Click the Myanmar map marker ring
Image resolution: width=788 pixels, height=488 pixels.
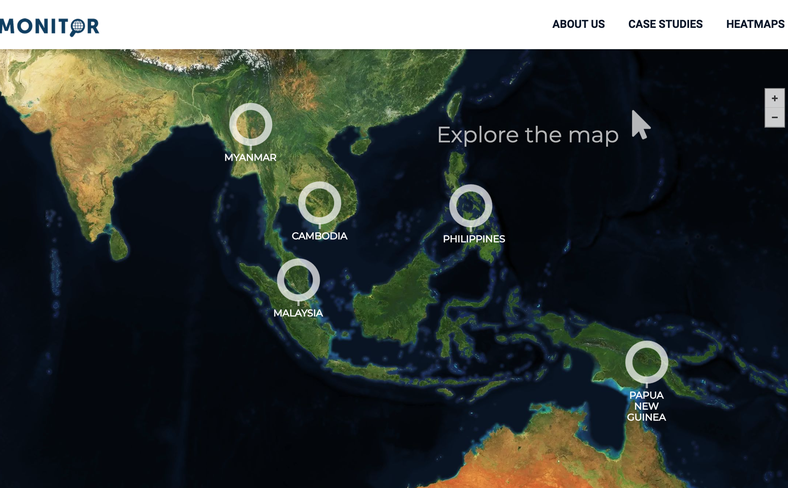pyautogui.click(x=250, y=125)
